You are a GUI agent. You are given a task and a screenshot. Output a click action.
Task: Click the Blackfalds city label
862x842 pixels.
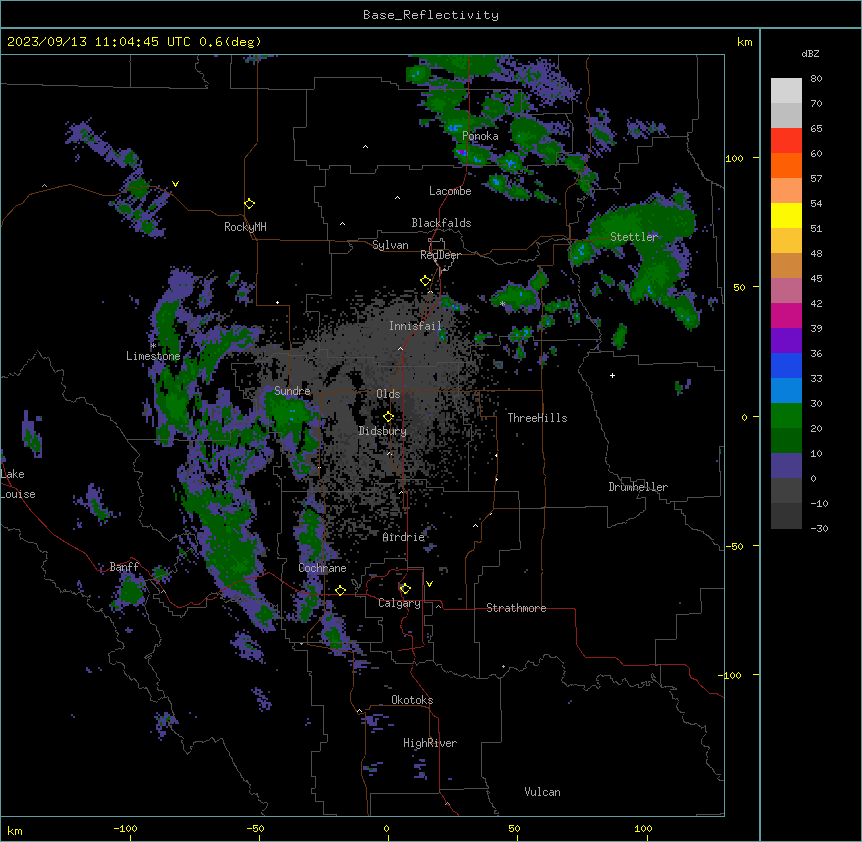click(441, 223)
